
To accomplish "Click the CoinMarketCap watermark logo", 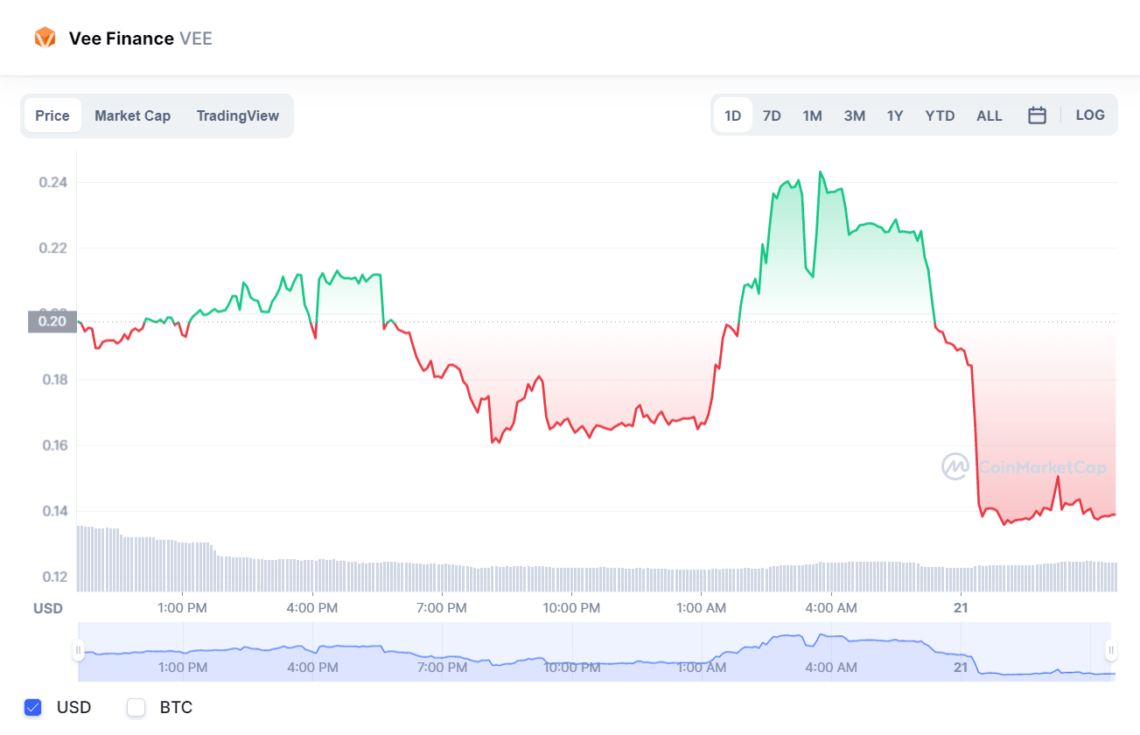I will (x=953, y=466).
